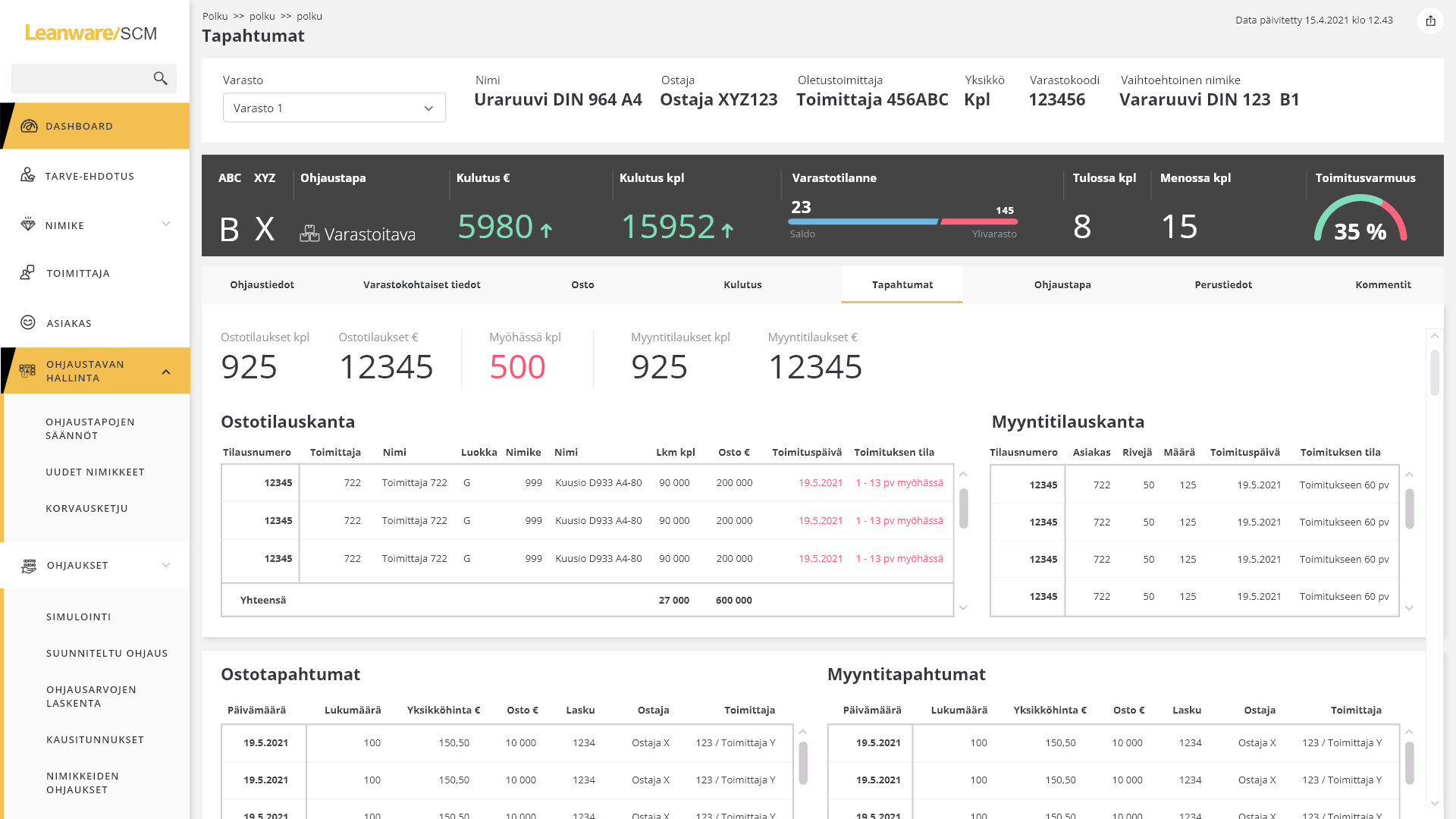Screen dimensions: 1456x819
Task: Open the Osto tab
Action: pyautogui.click(x=582, y=285)
